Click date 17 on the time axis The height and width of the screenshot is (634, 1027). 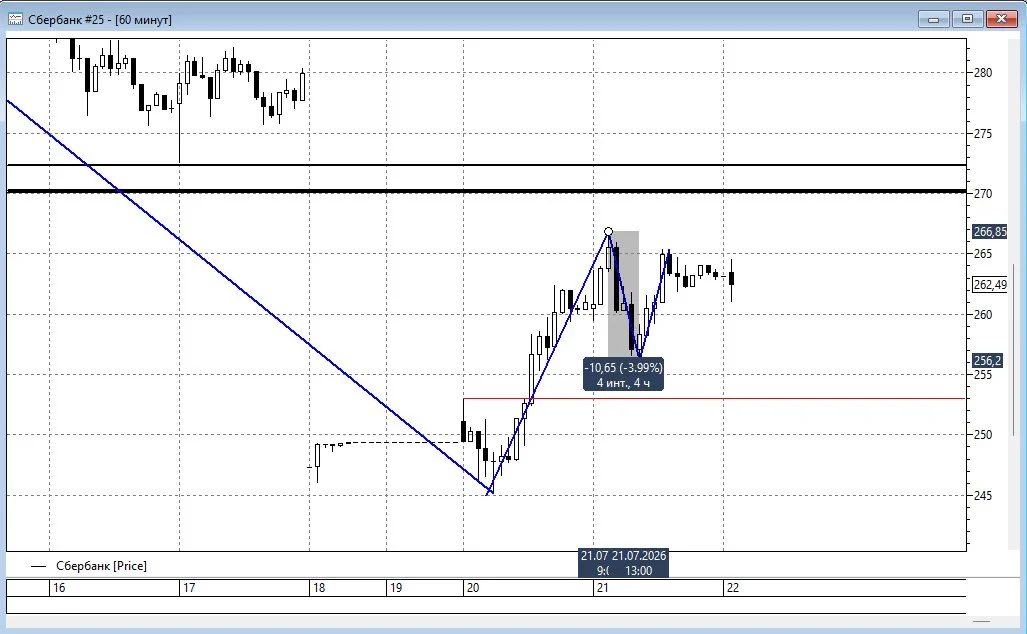coord(189,588)
